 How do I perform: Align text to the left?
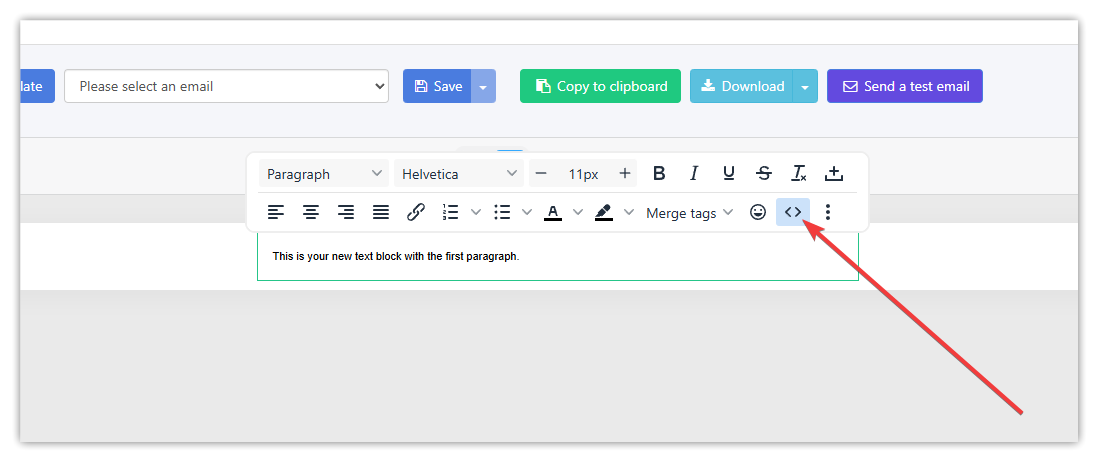coord(276,212)
